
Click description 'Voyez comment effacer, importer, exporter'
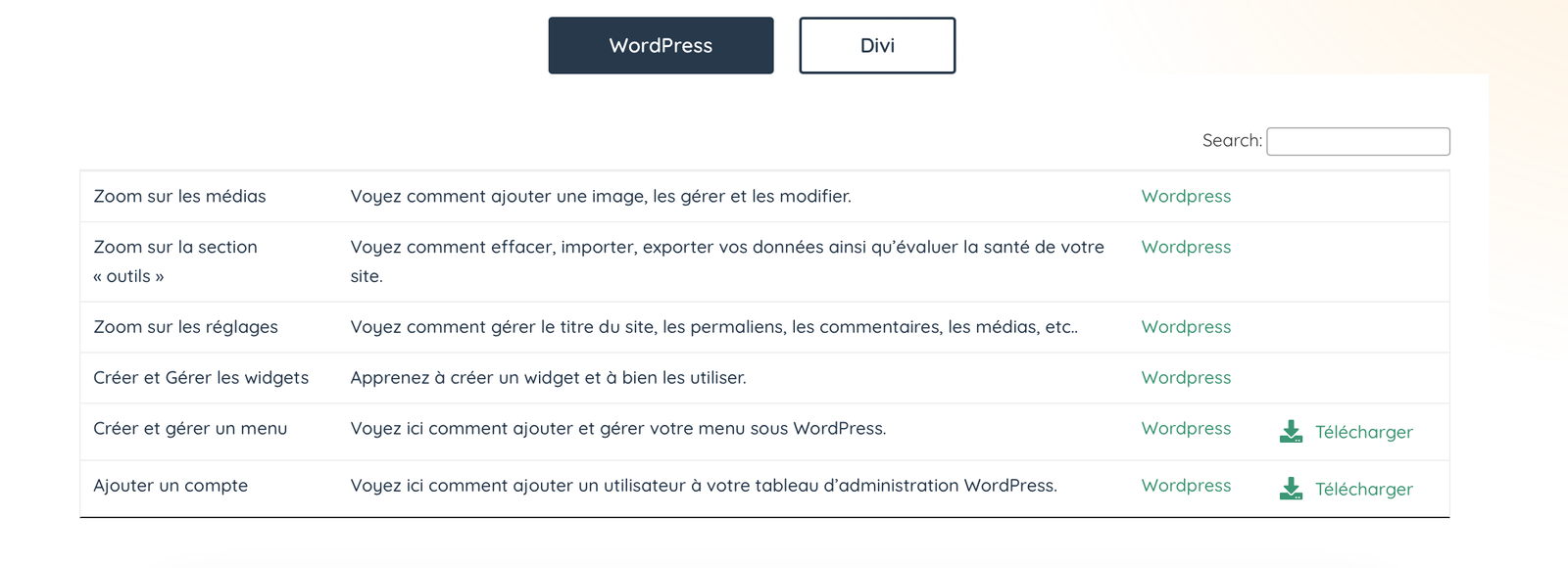[x=727, y=261]
